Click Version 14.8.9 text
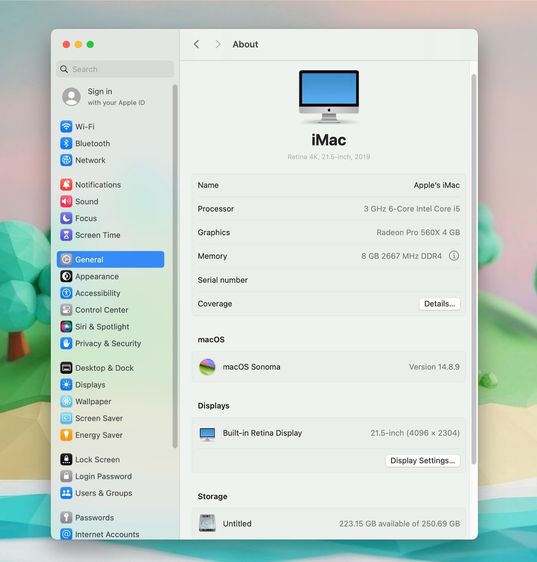537x562 pixels. (x=434, y=367)
